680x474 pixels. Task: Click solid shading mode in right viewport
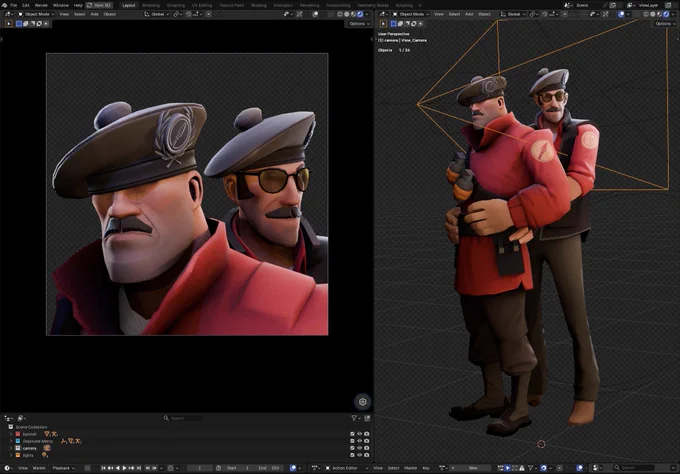point(653,14)
